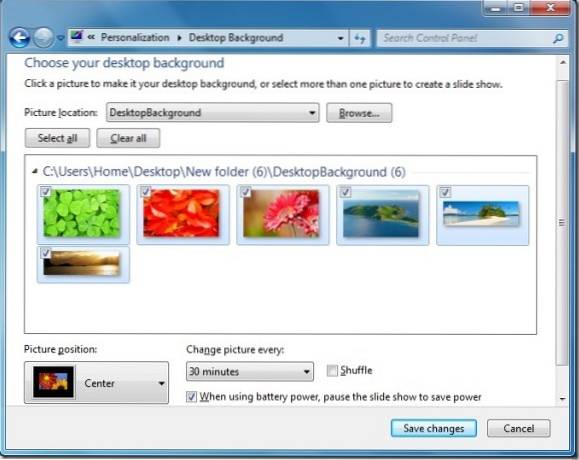Go back with the blue Back arrow
579x460 pixels.
click(18, 37)
